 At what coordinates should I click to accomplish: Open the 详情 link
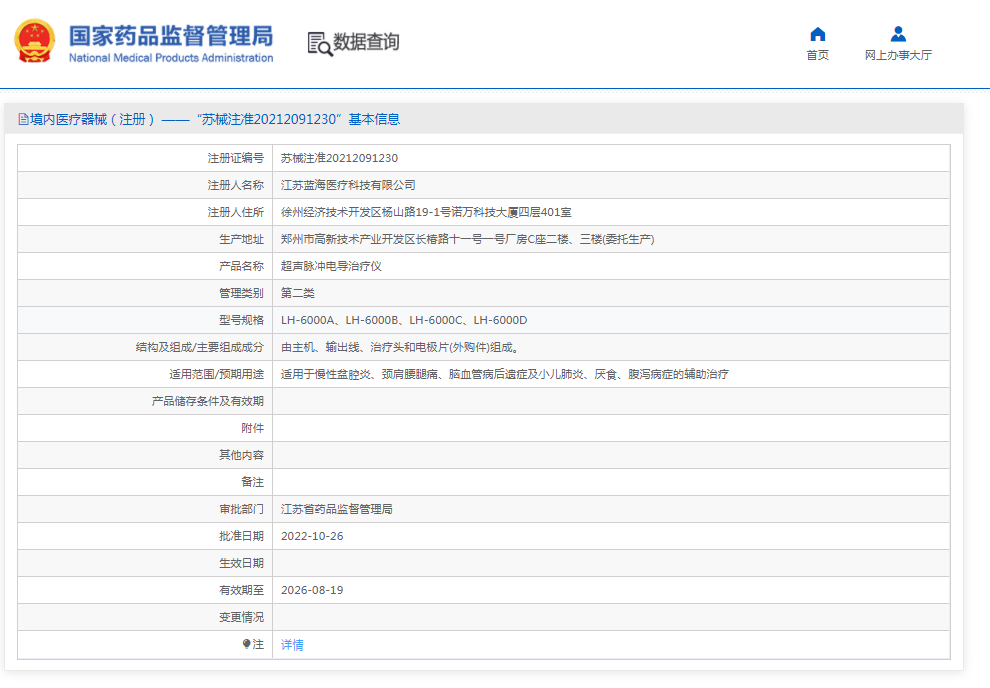pyautogui.click(x=292, y=645)
